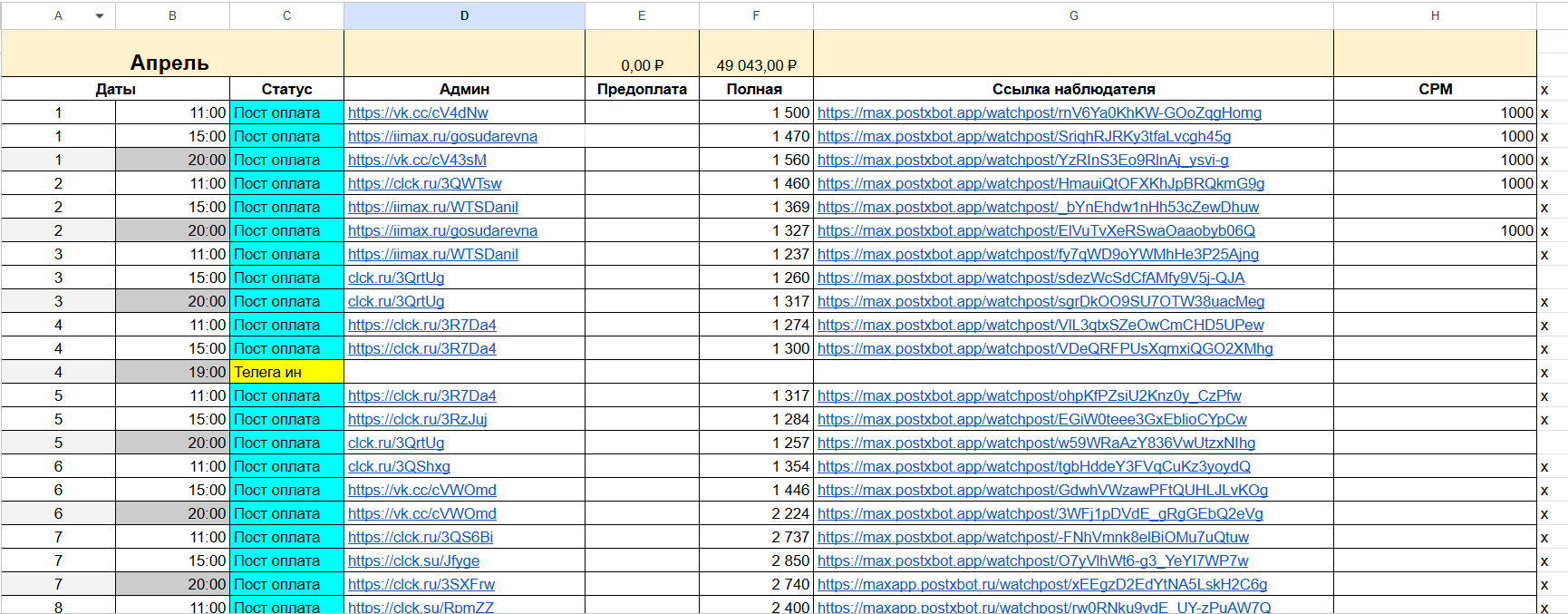The image size is (1568, 614).
Task: Click the clck.ru/3QShxg link
Action: point(399,467)
